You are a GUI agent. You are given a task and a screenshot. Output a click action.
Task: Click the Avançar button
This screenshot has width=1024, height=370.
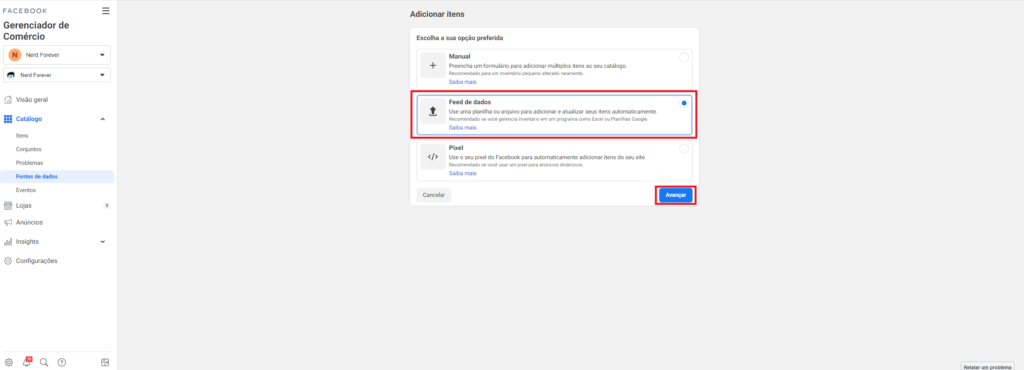pyautogui.click(x=675, y=195)
